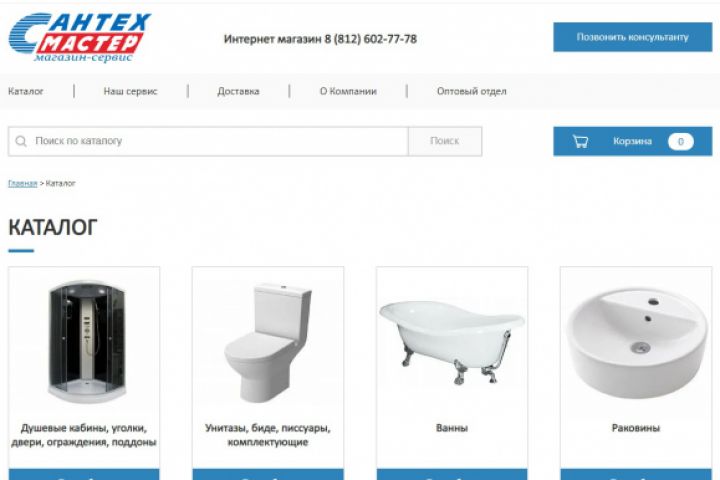Open the Ванны category title
Screen dimensions: 720x480
(x=452, y=428)
